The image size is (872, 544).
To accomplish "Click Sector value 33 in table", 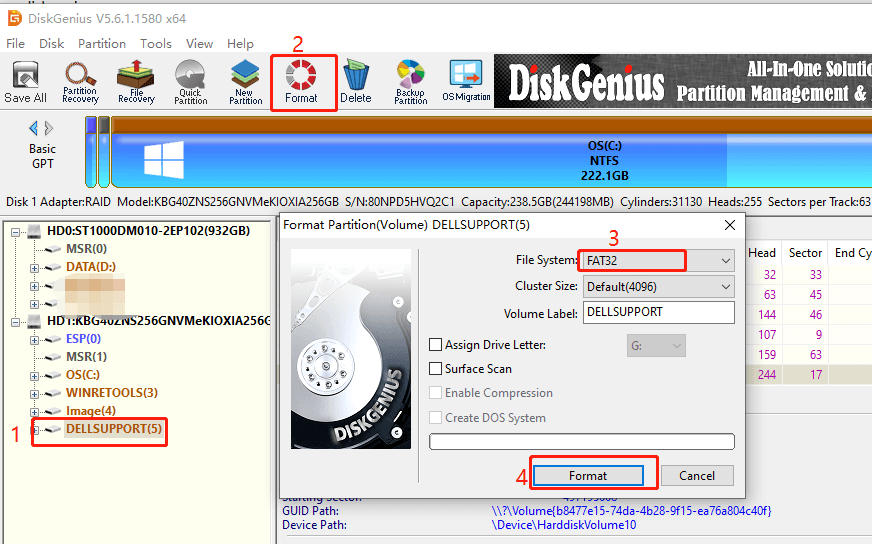I will [x=815, y=275].
